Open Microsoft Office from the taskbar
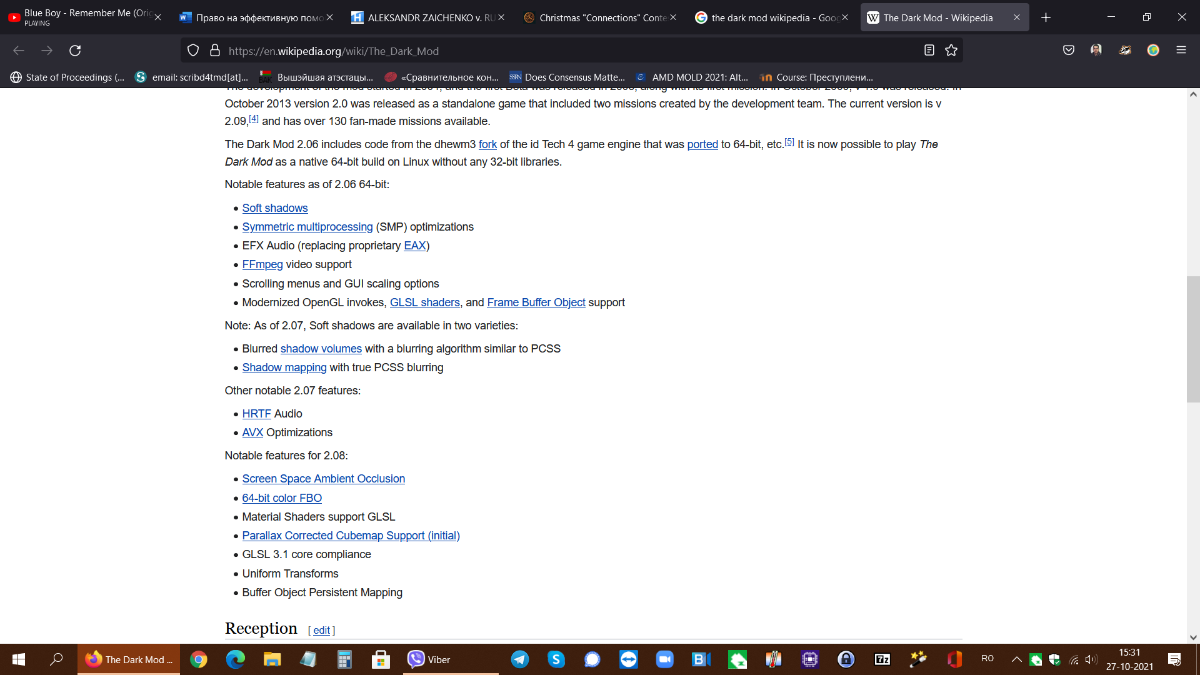The width and height of the screenshot is (1200, 675). (954, 659)
